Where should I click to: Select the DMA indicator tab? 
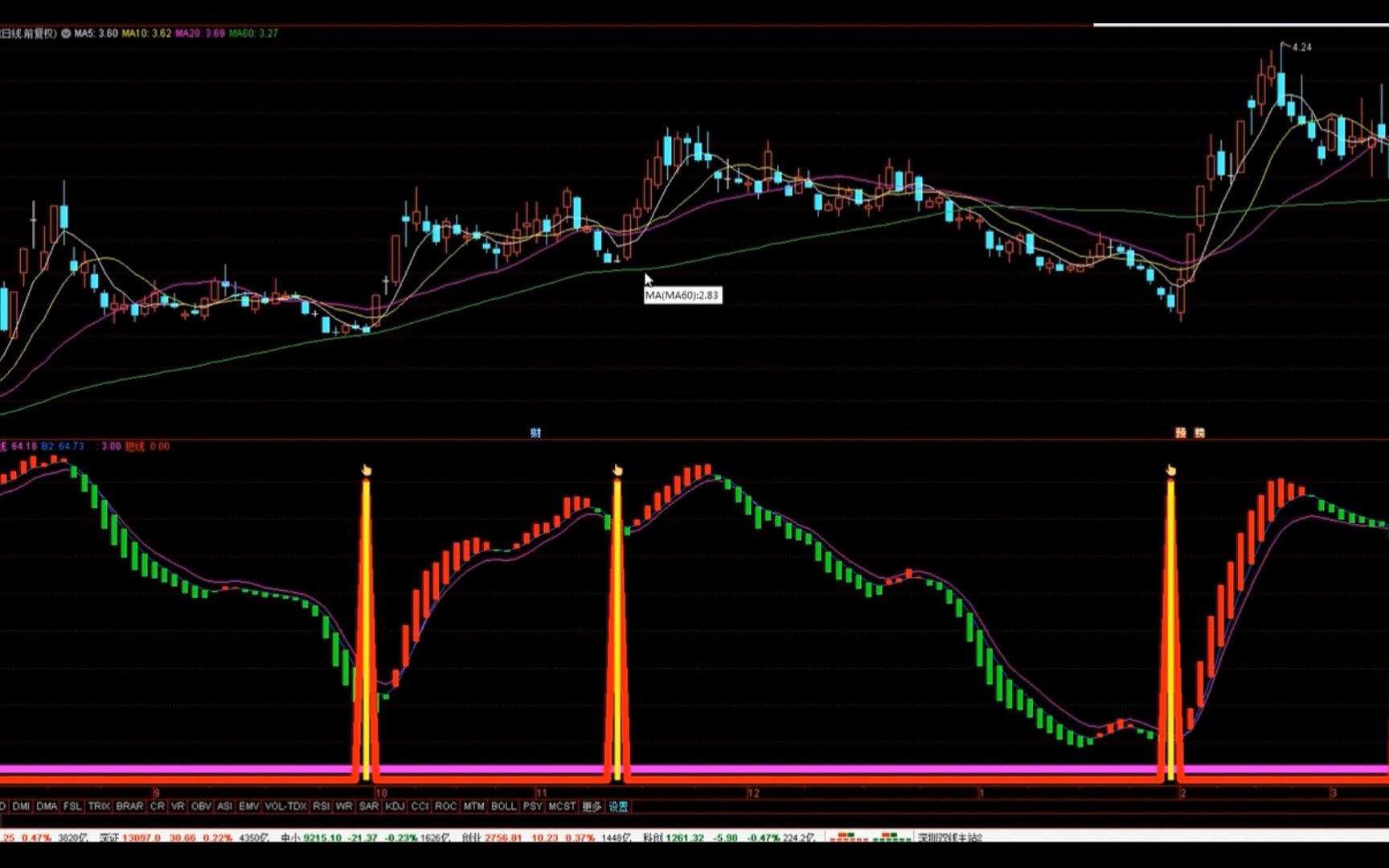[47, 806]
